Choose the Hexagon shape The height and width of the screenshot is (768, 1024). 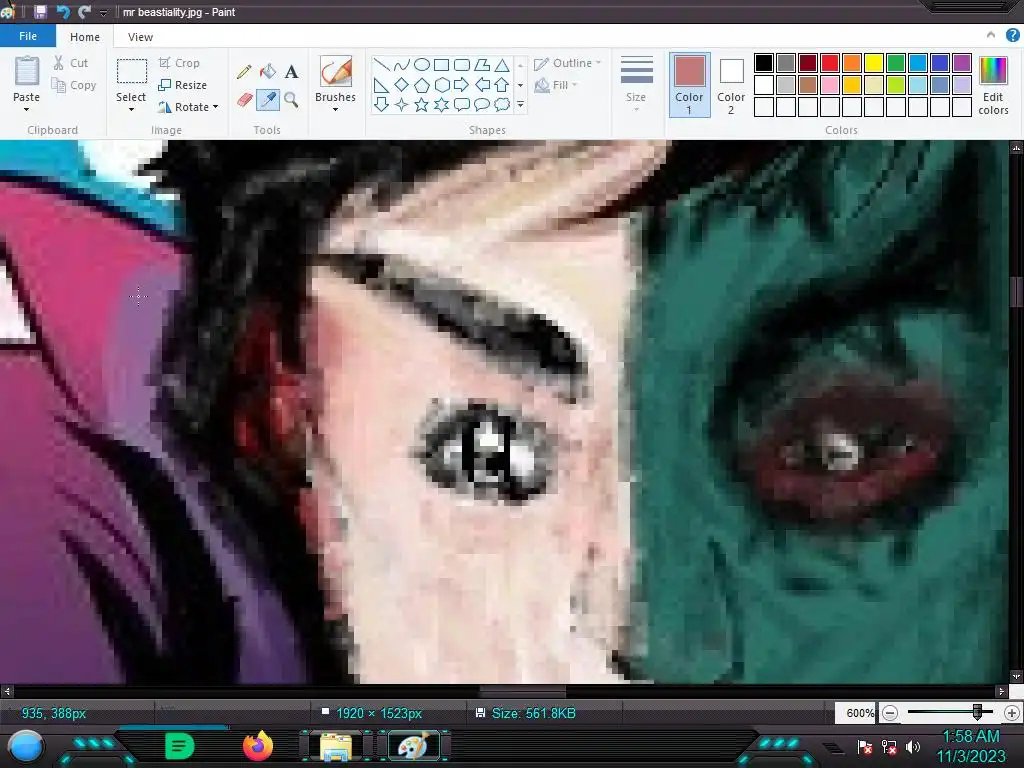point(441,85)
